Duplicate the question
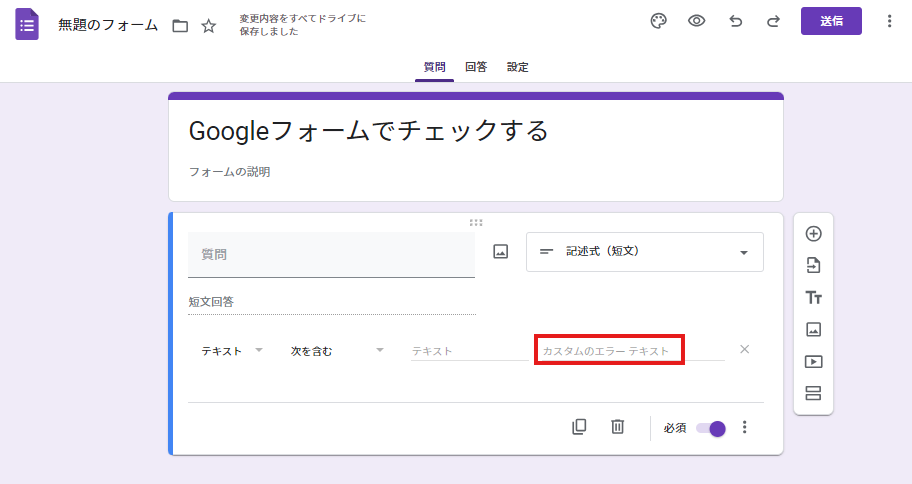The height and width of the screenshot is (484, 912). 579,427
